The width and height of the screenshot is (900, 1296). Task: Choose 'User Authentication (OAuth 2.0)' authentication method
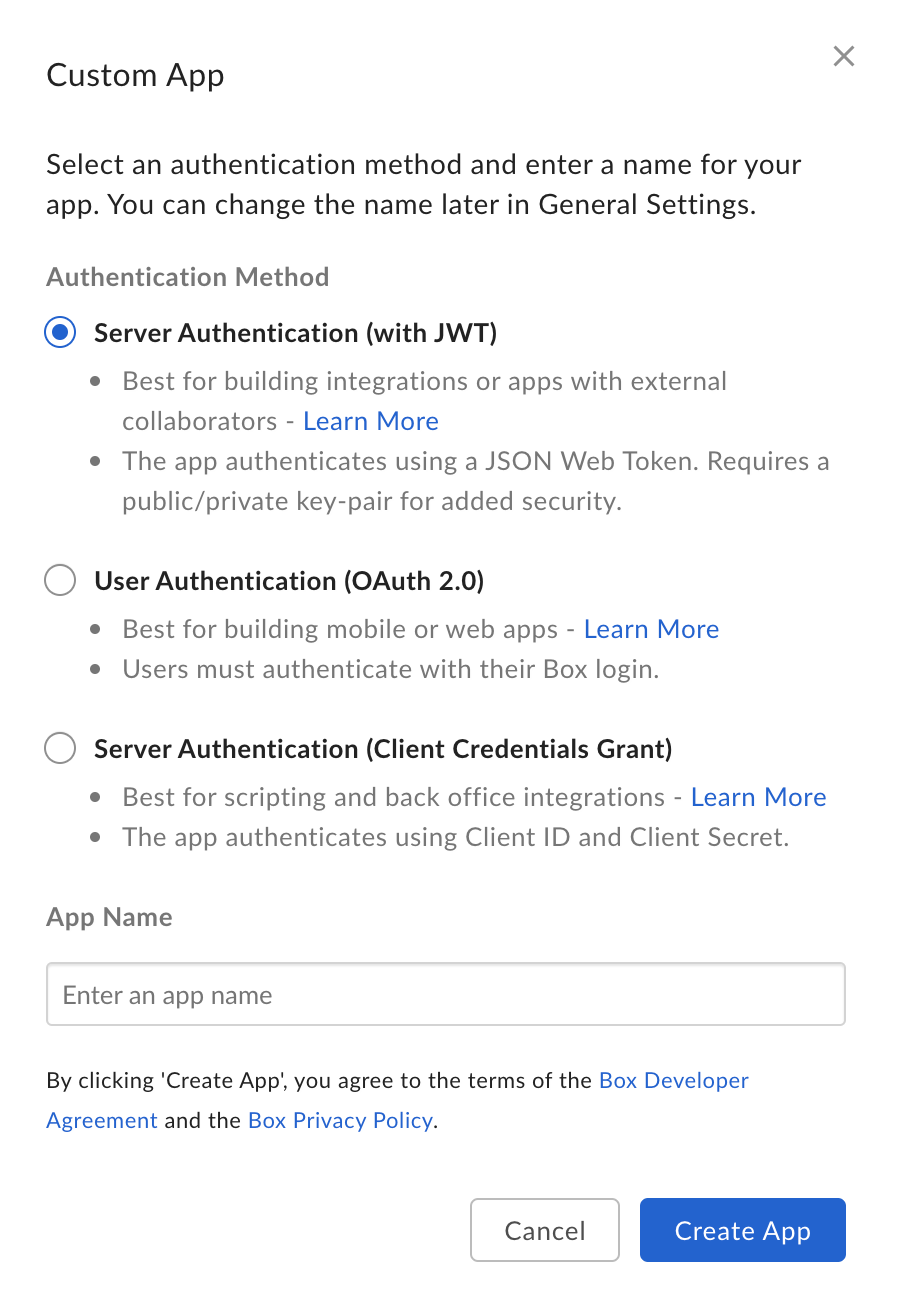coord(60,580)
